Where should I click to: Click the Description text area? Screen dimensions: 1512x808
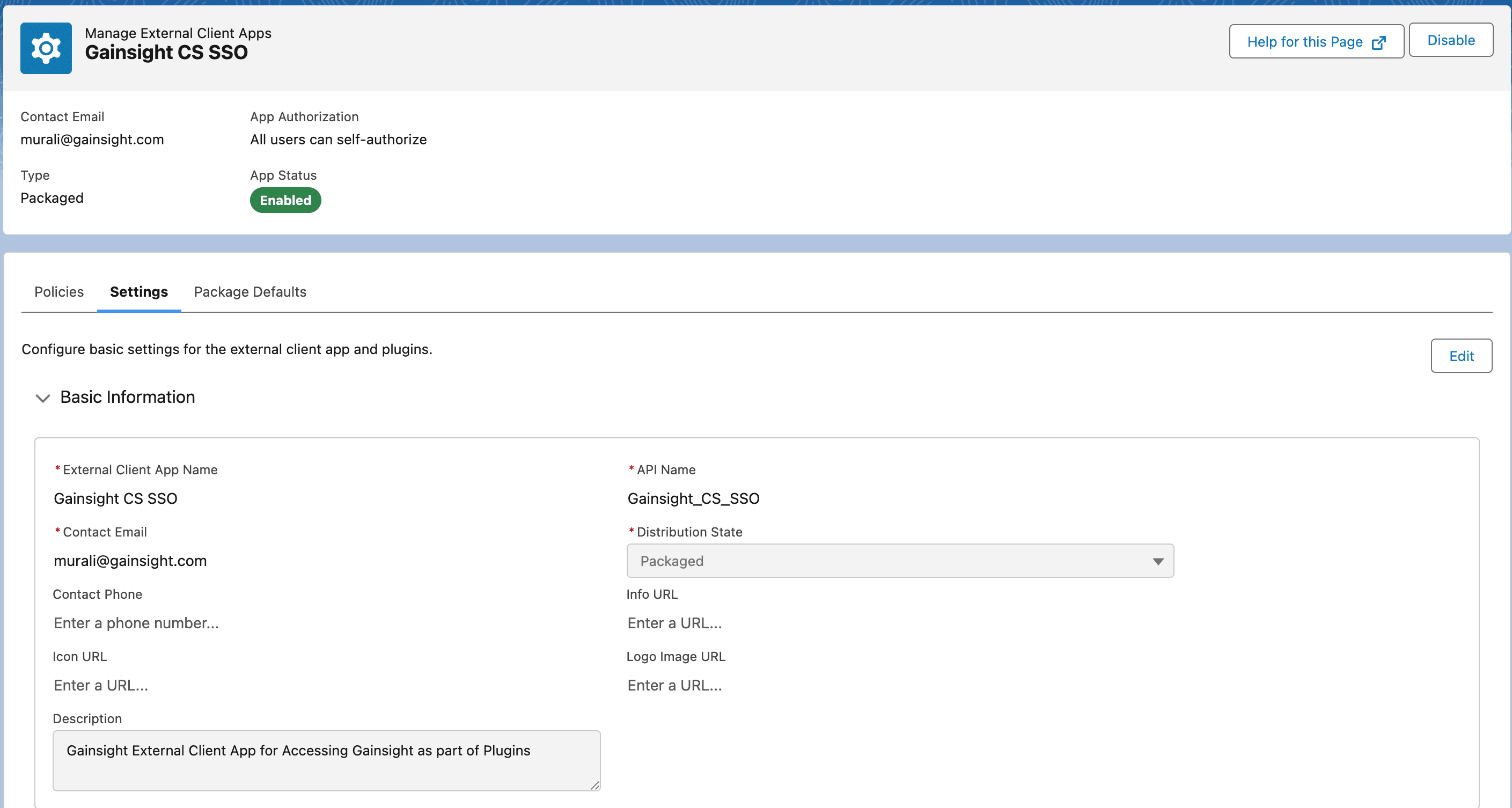tap(326, 760)
